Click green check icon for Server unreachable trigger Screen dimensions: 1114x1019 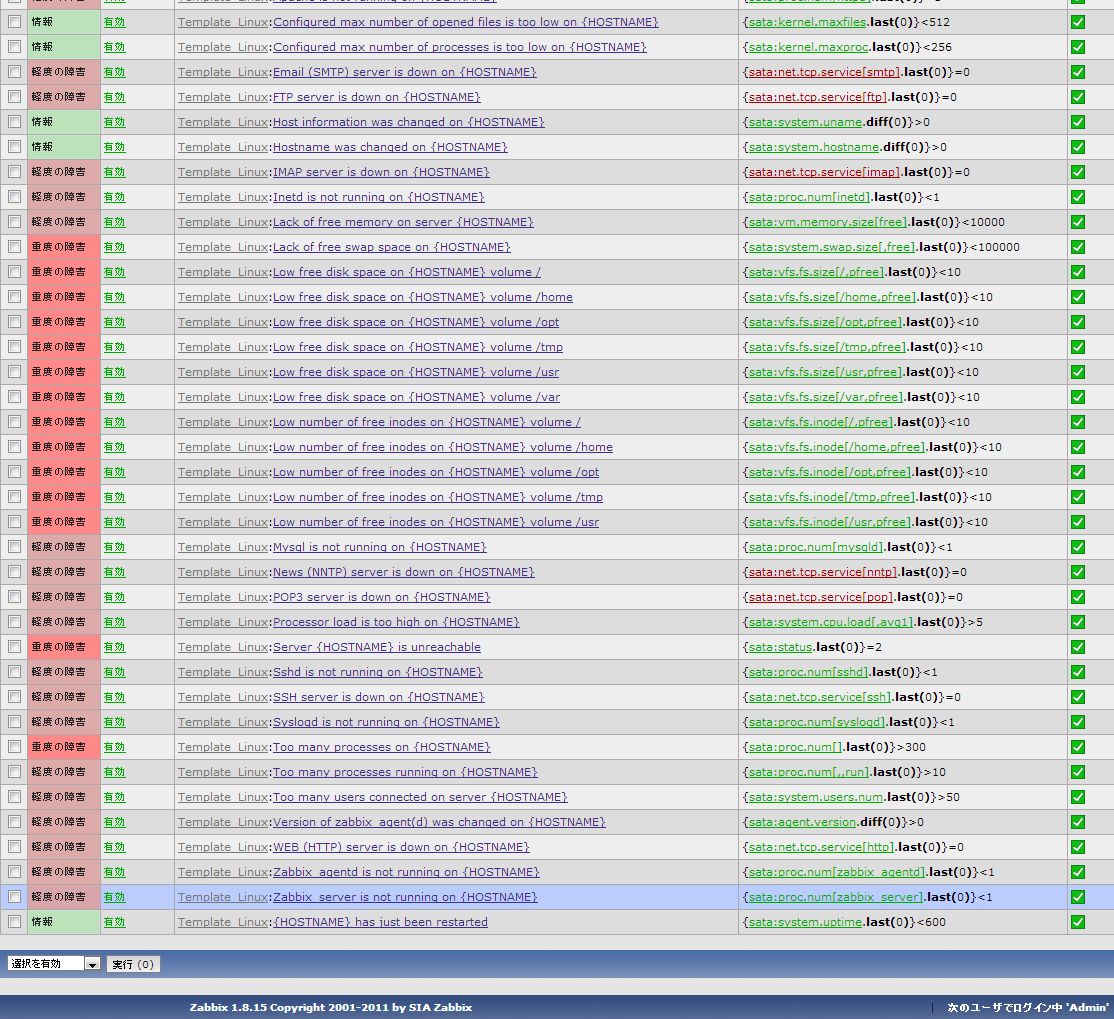(1077, 647)
